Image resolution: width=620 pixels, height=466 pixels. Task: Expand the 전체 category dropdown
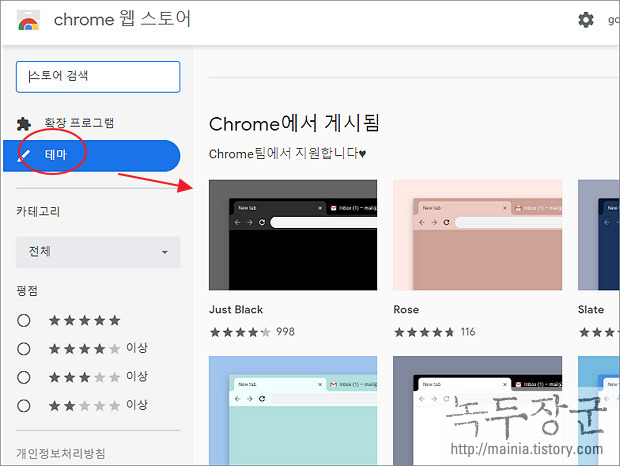point(98,252)
